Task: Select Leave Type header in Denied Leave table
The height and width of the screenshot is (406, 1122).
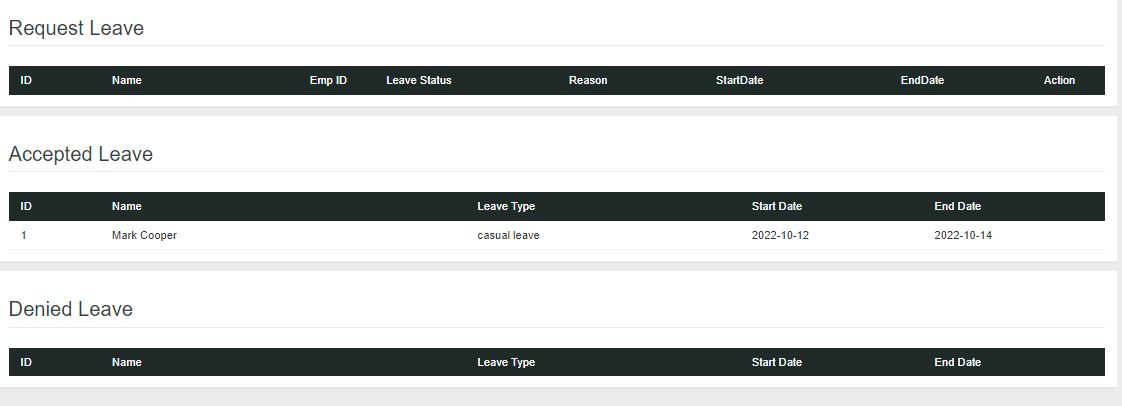Action: (506, 363)
